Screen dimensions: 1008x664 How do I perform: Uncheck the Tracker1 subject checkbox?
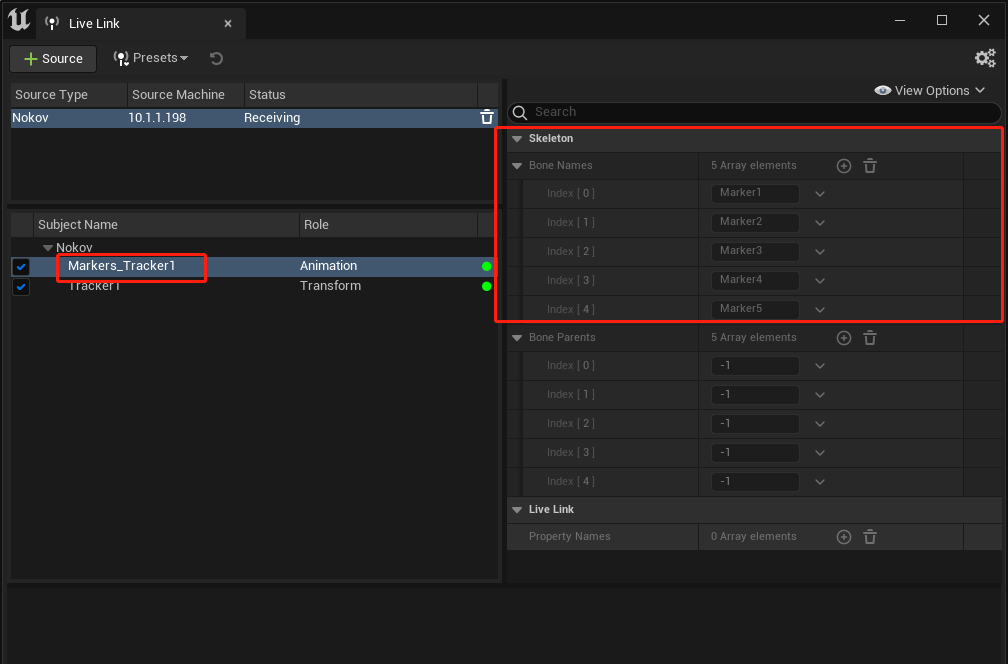21,287
